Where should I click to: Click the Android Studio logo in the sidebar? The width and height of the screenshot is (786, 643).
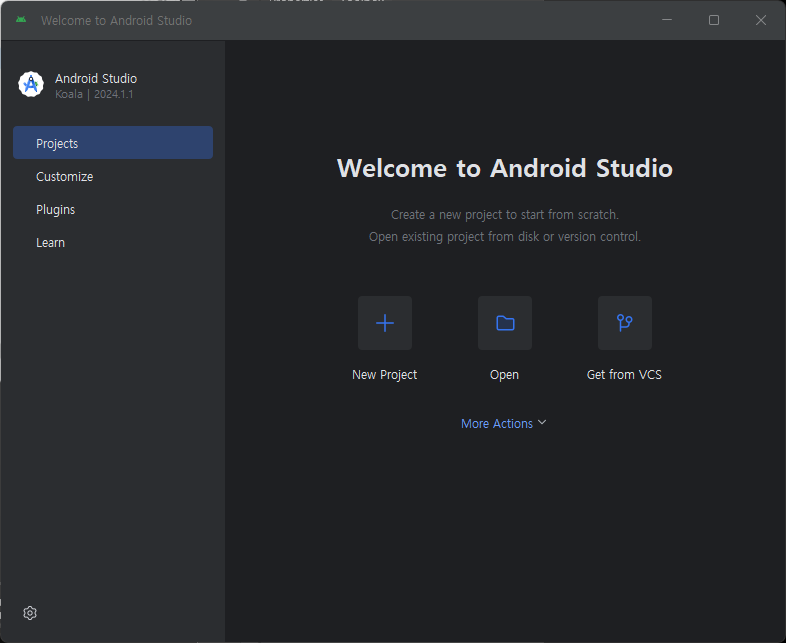pos(31,84)
